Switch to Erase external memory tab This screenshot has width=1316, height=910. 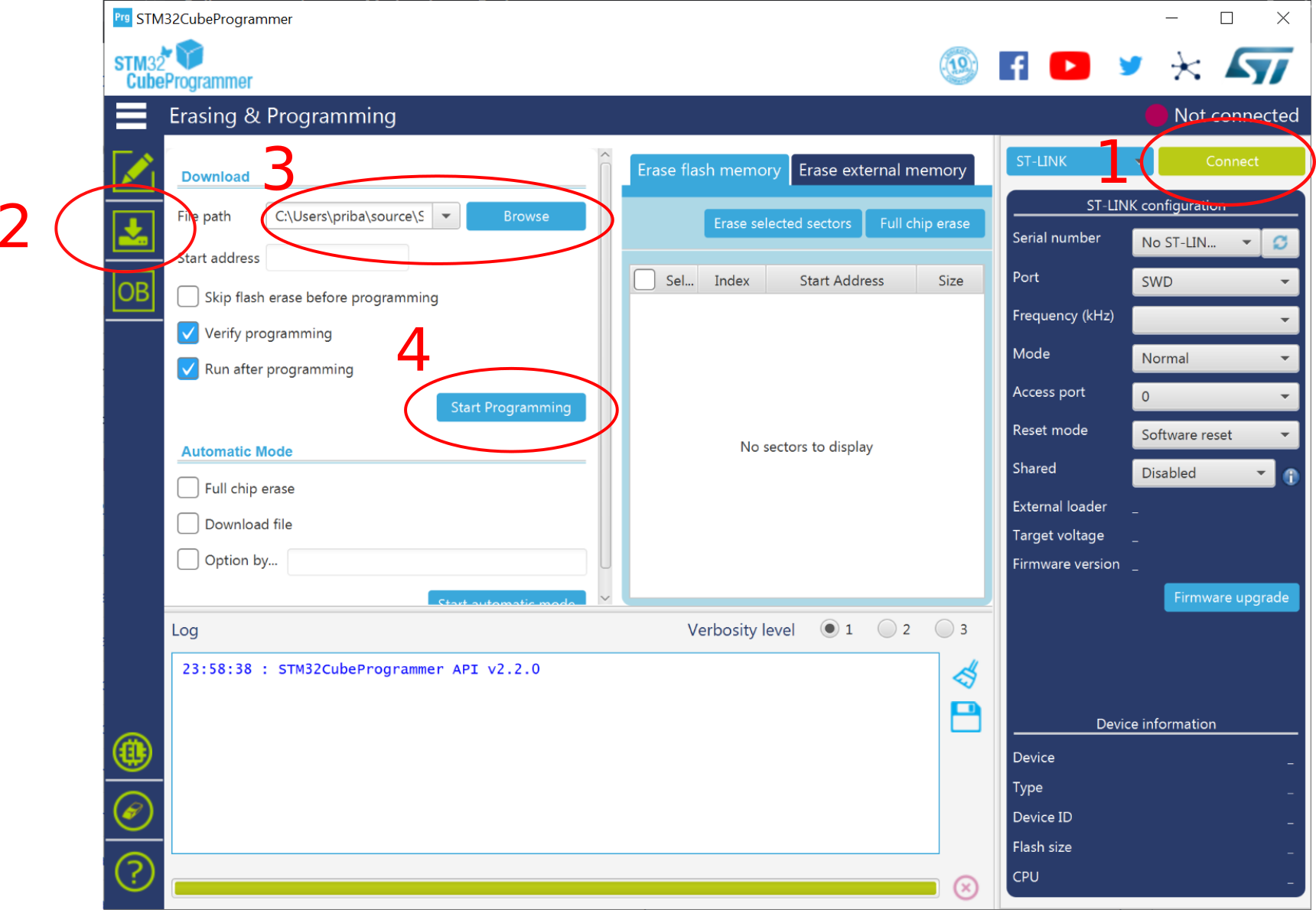tap(882, 170)
